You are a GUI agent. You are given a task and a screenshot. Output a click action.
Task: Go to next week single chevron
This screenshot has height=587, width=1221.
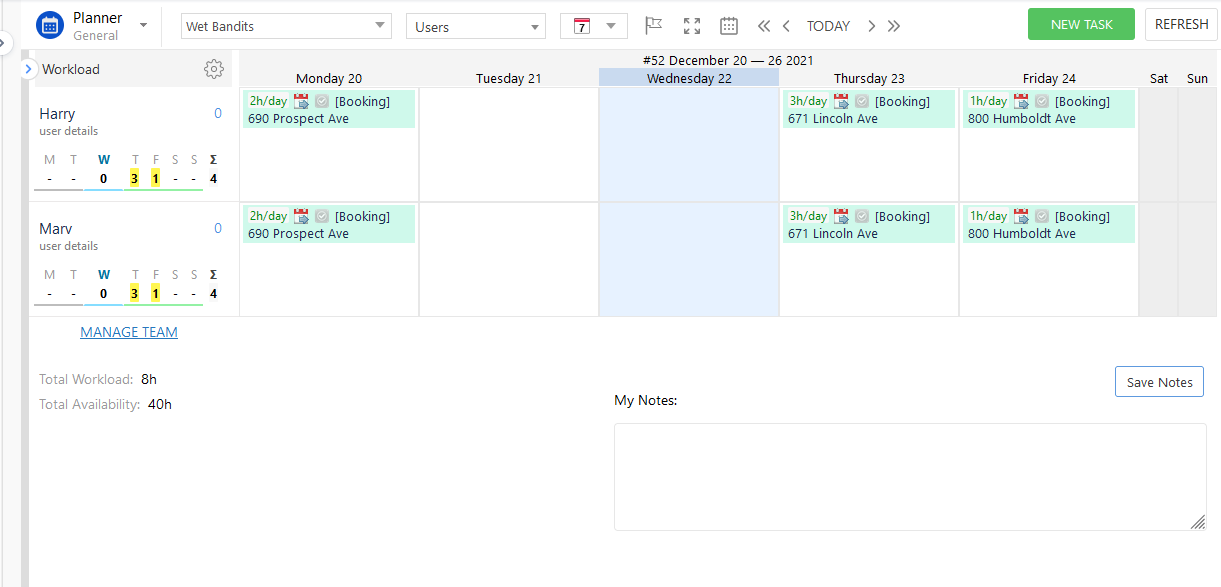871,26
